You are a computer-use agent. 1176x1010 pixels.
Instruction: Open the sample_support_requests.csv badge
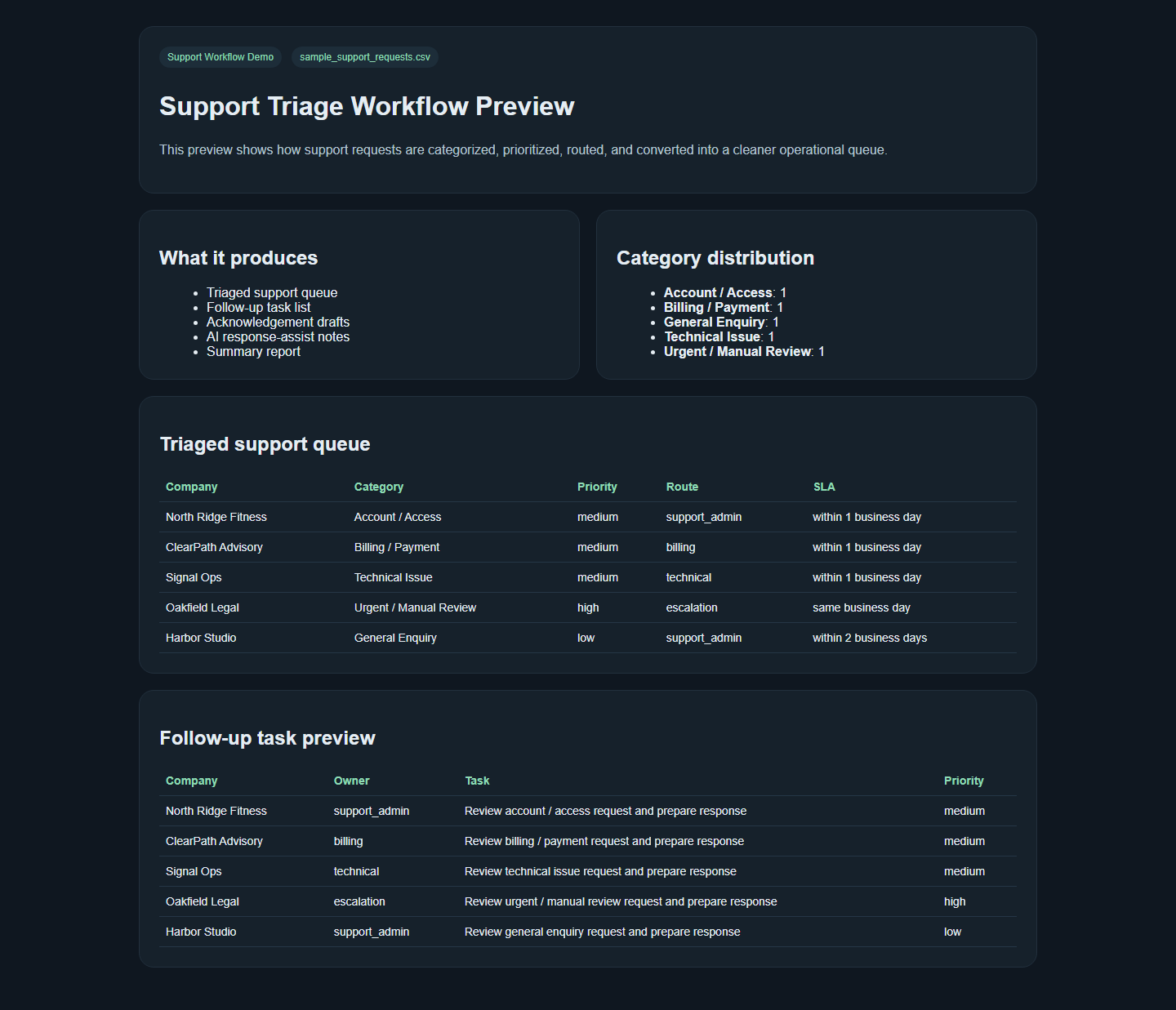(364, 57)
